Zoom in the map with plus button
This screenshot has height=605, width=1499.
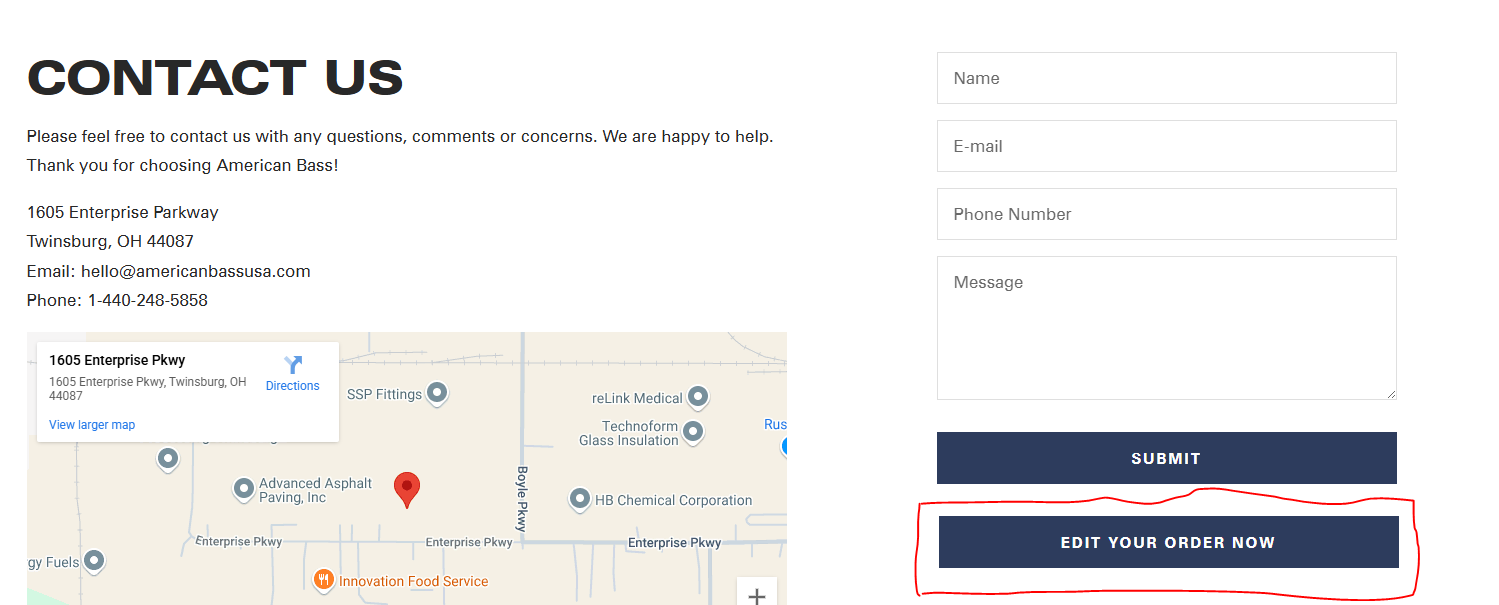[x=757, y=596]
